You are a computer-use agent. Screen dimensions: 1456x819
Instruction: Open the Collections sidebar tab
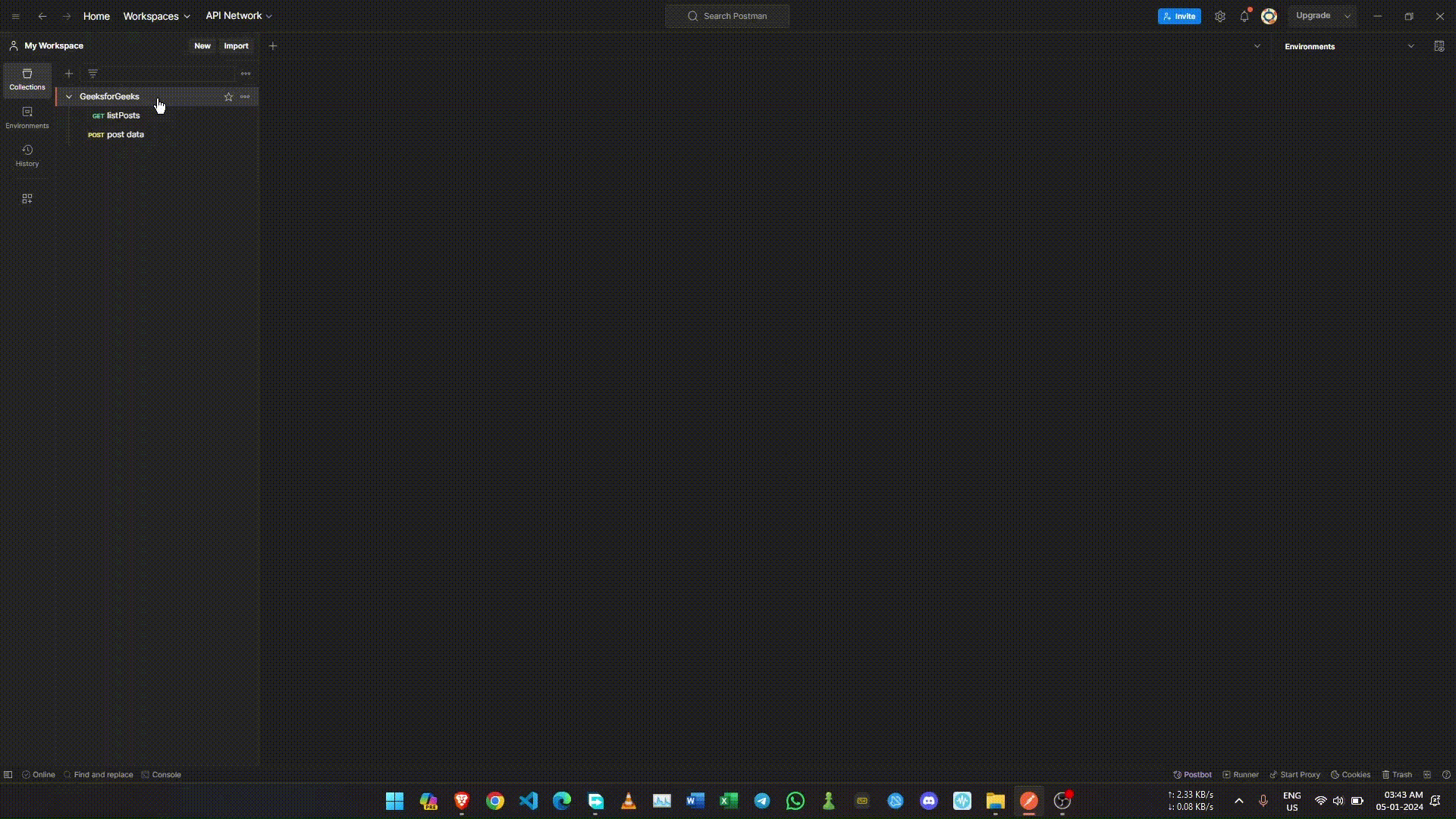tap(27, 79)
